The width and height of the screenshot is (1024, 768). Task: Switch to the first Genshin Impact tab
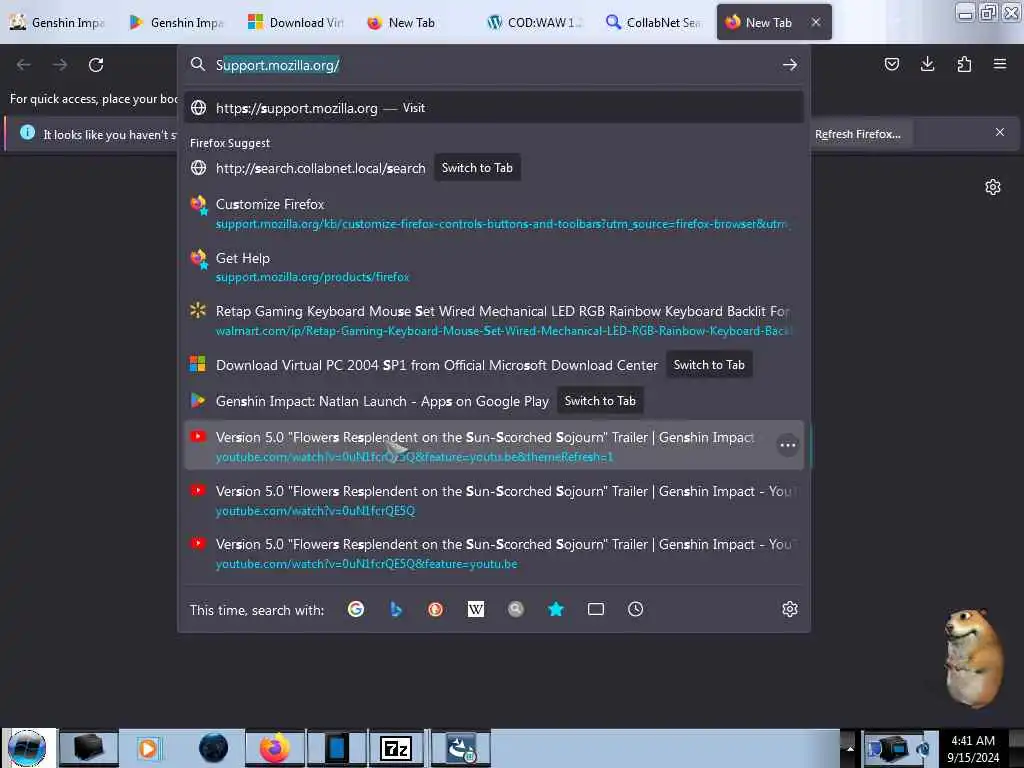[x=57, y=22]
